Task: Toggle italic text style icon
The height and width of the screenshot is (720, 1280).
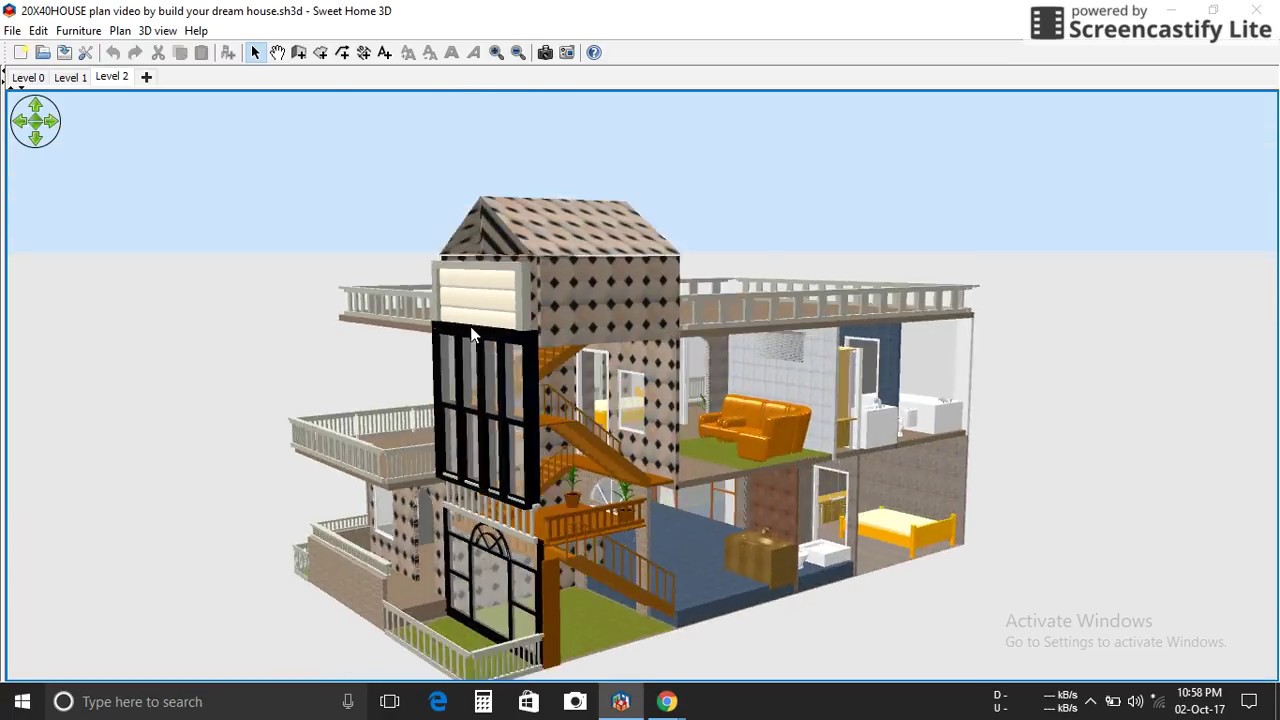Action: coord(473,52)
